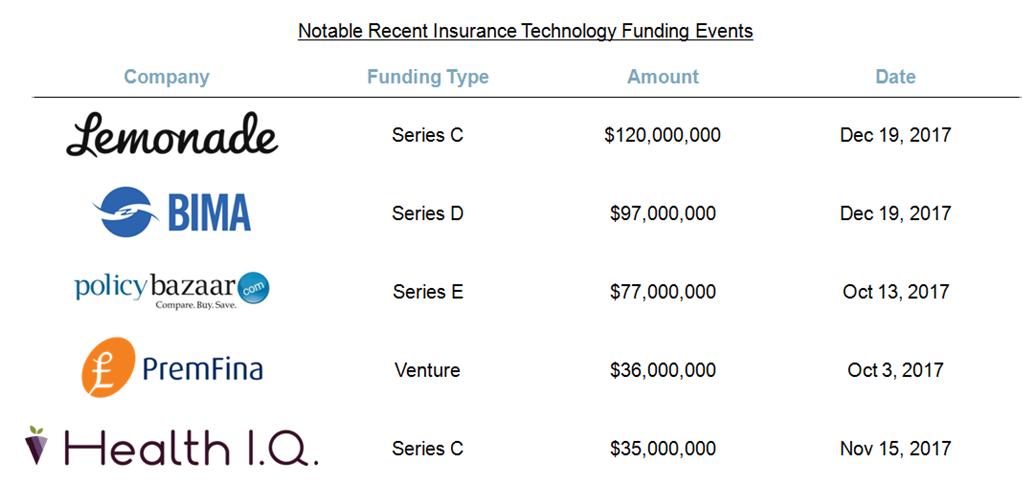Click the PremFina orange pound-sign icon

click(x=108, y=367)
